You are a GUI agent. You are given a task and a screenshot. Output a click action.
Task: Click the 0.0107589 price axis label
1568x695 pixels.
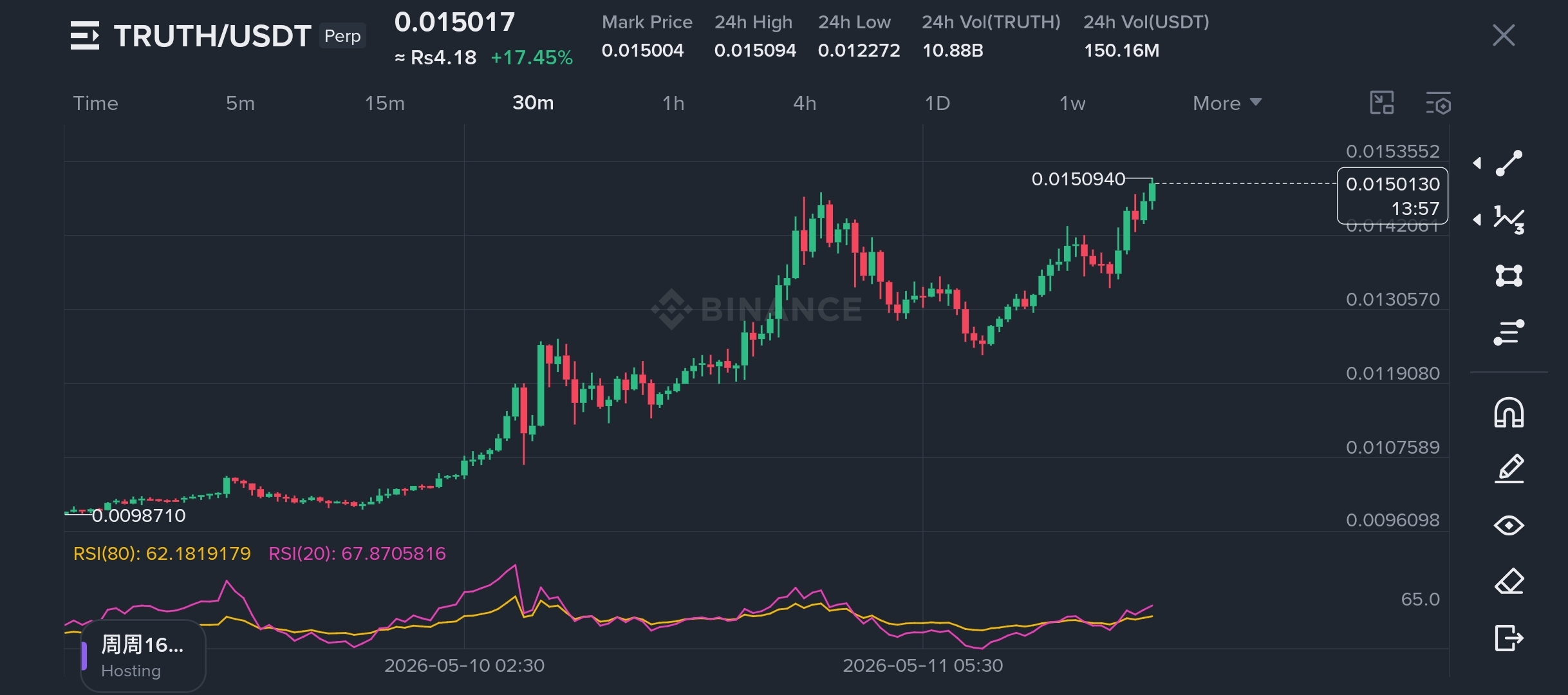1393,447
